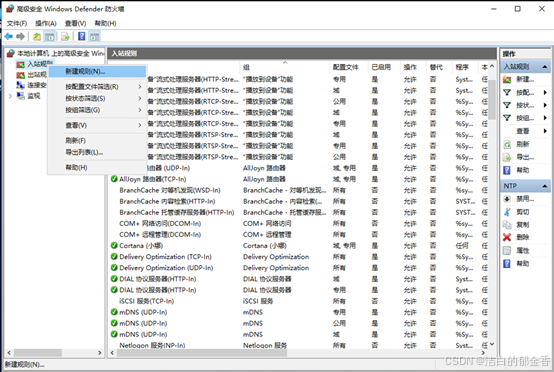Click 导出... export list in actions pane
Viewport: 554px width, 372px height.
click(x=525, y=157)
